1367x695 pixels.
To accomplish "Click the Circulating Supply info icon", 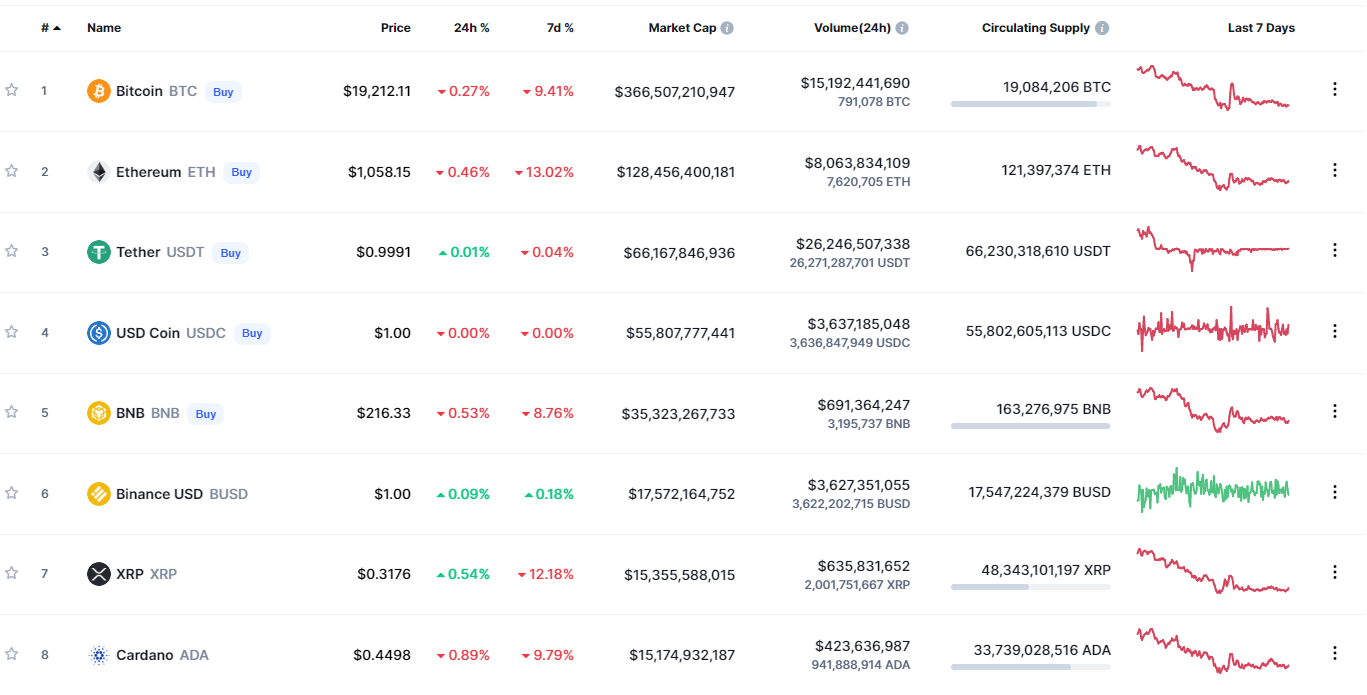I will 1102,28.
